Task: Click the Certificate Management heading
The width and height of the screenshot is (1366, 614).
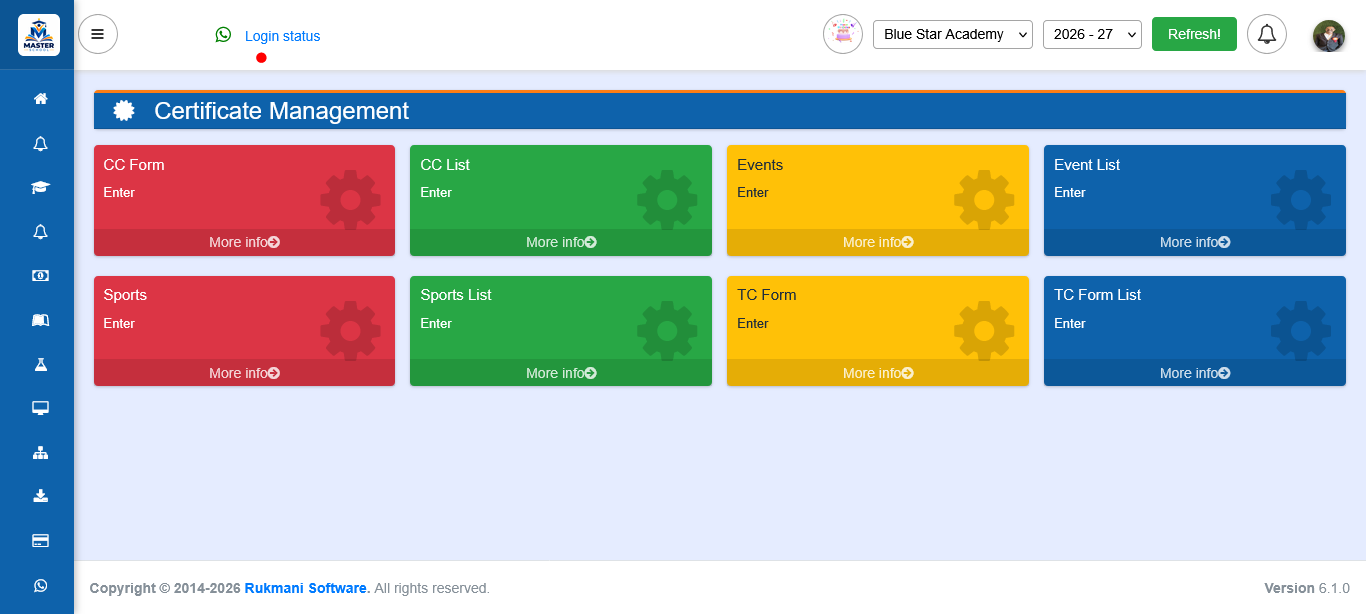Action: point(281,111)
